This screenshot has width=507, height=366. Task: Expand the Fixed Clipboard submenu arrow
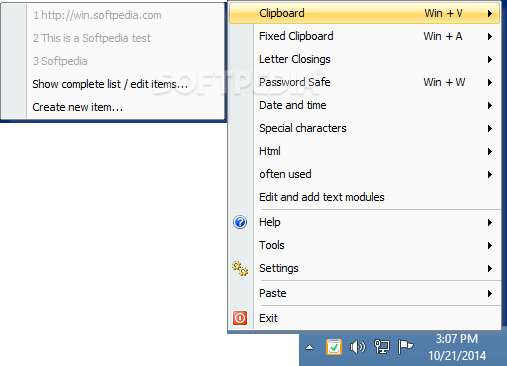[x=490, y=36]
